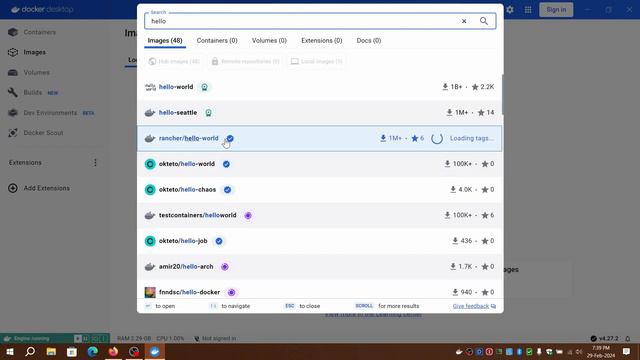The height and width of the screenshot is (360, 640).
Task: Click the okteto logo on hello-job row
Action: click(150, 241)
